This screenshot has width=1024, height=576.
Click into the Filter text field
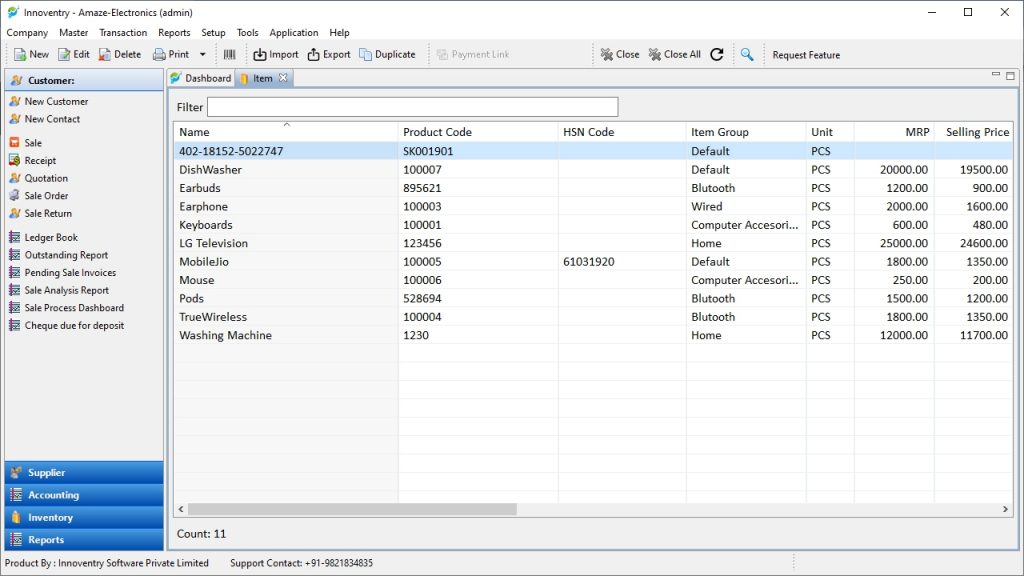(412, 107)
